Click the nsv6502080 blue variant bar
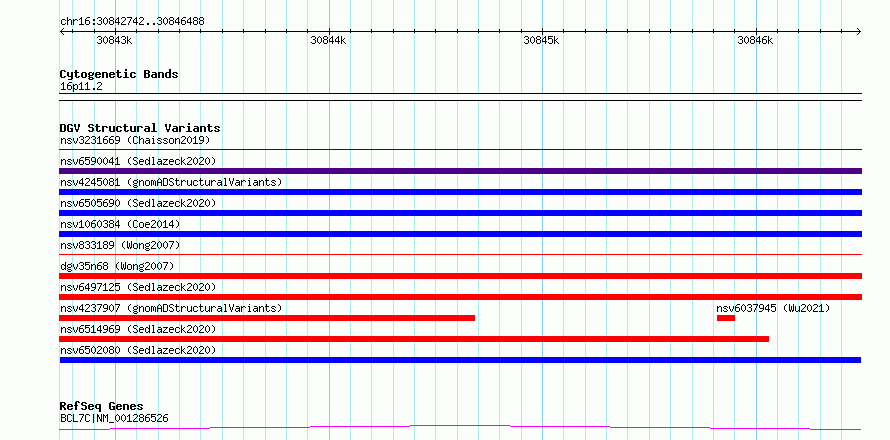 (x=460, y=360)
